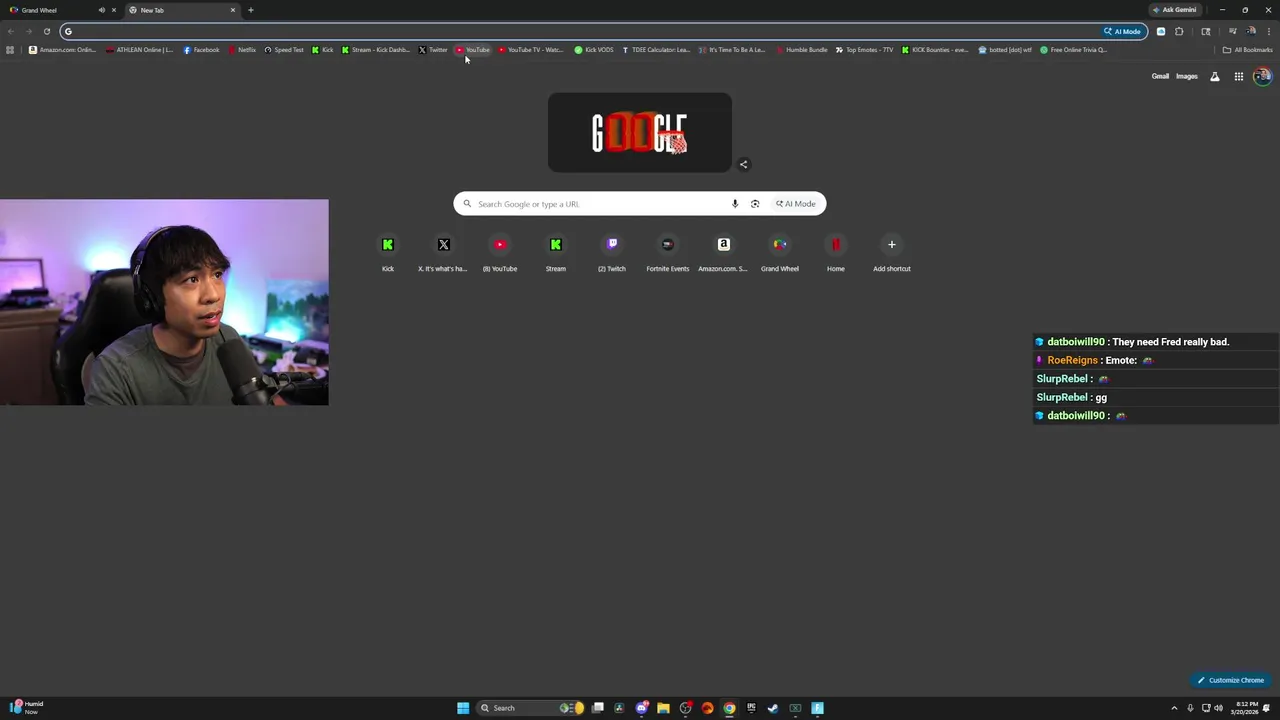Open the Twitter bookmark

pyautogui.click(x=433, y=50)
